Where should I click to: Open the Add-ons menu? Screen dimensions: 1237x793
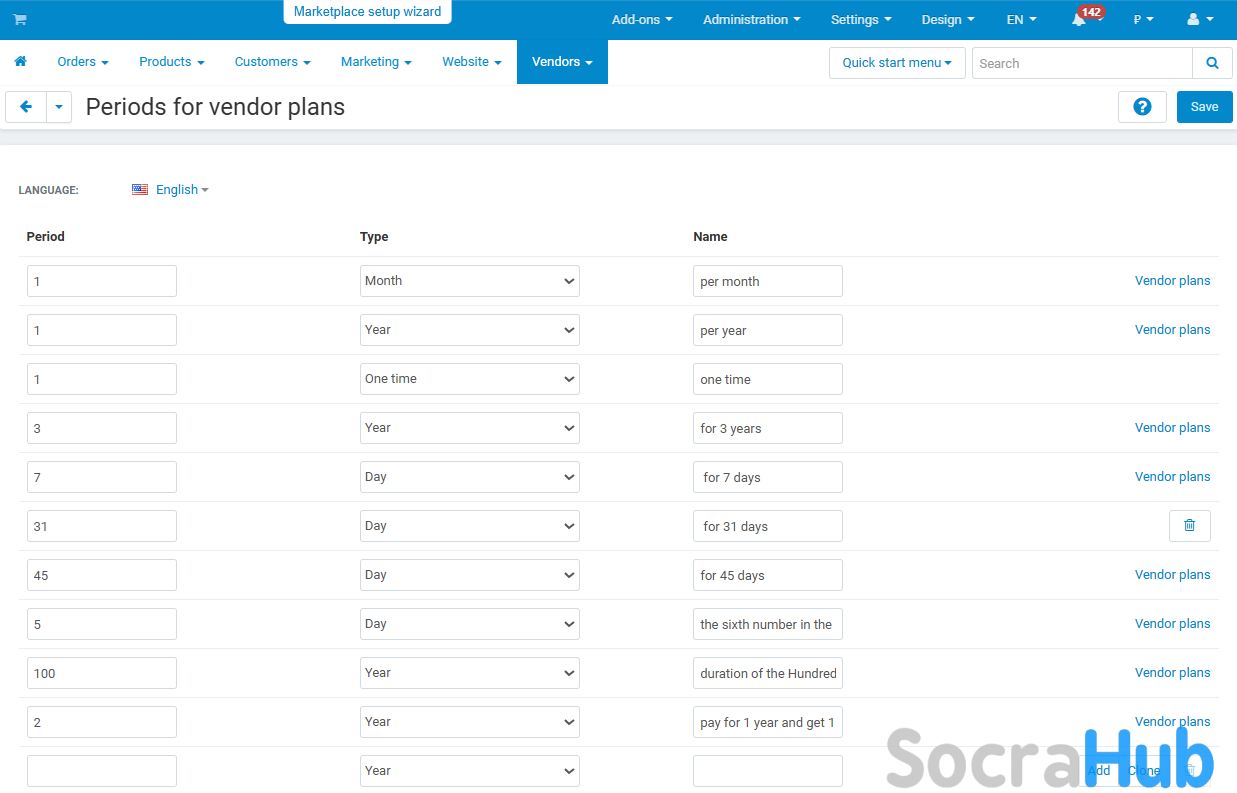[642, 20]
